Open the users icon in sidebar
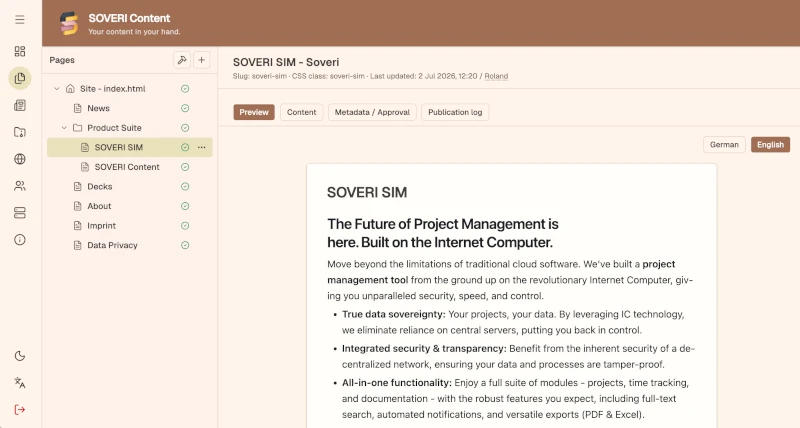800x428 pixels. point(20,186)
